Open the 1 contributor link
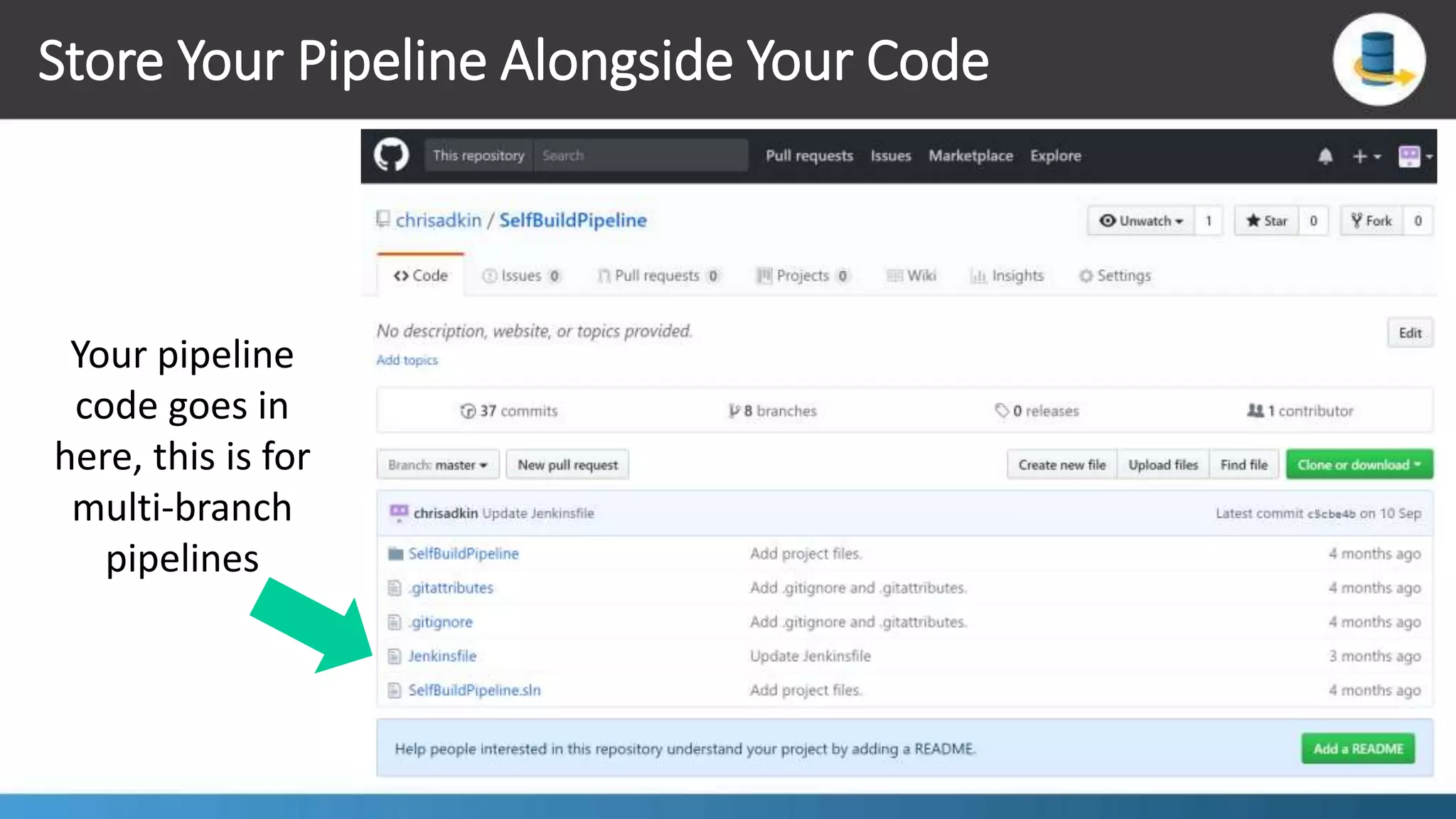This screenshot has width=1456, height=819. coord(1300,411)
